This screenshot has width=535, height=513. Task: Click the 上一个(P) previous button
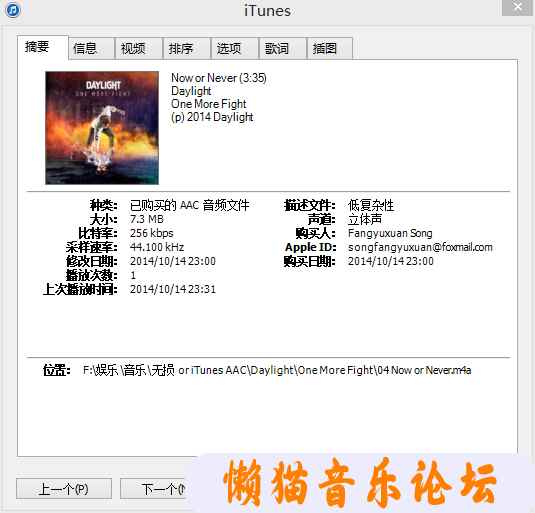(x=64, y=488)
